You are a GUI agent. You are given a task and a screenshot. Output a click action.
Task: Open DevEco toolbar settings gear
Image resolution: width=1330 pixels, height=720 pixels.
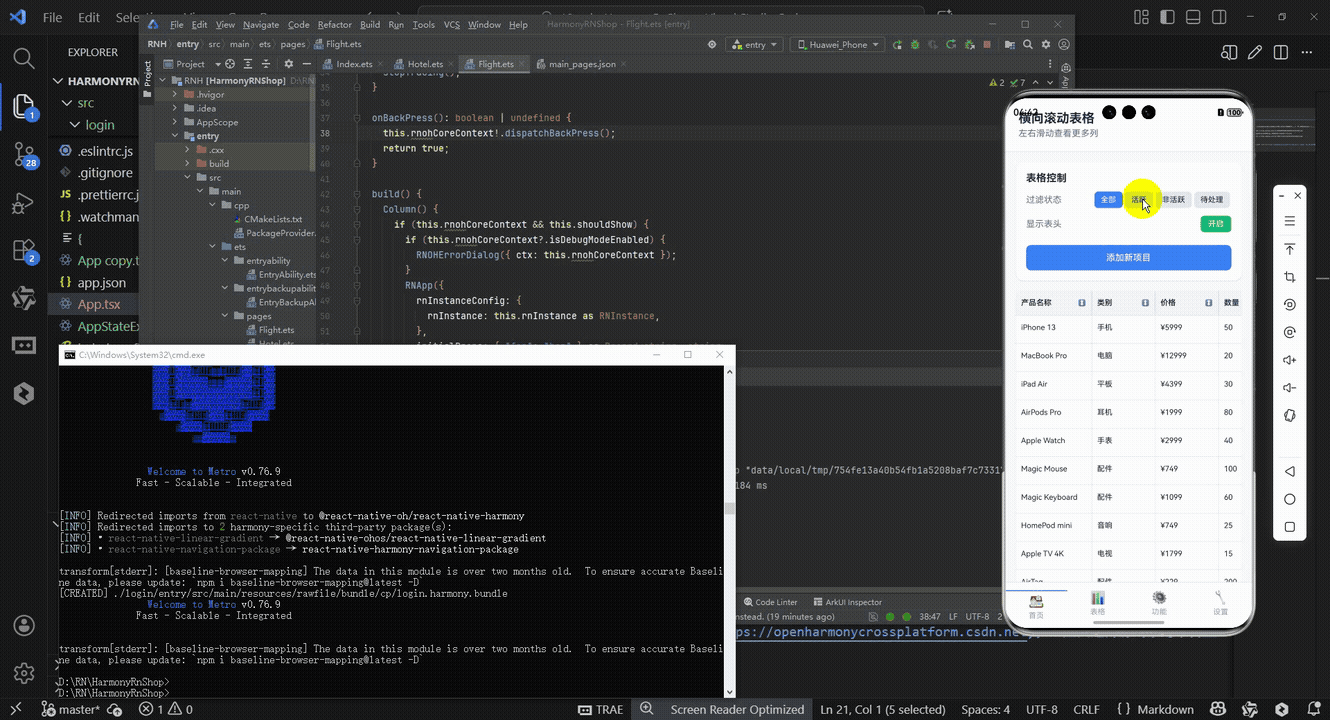[x=1046, y=45]
